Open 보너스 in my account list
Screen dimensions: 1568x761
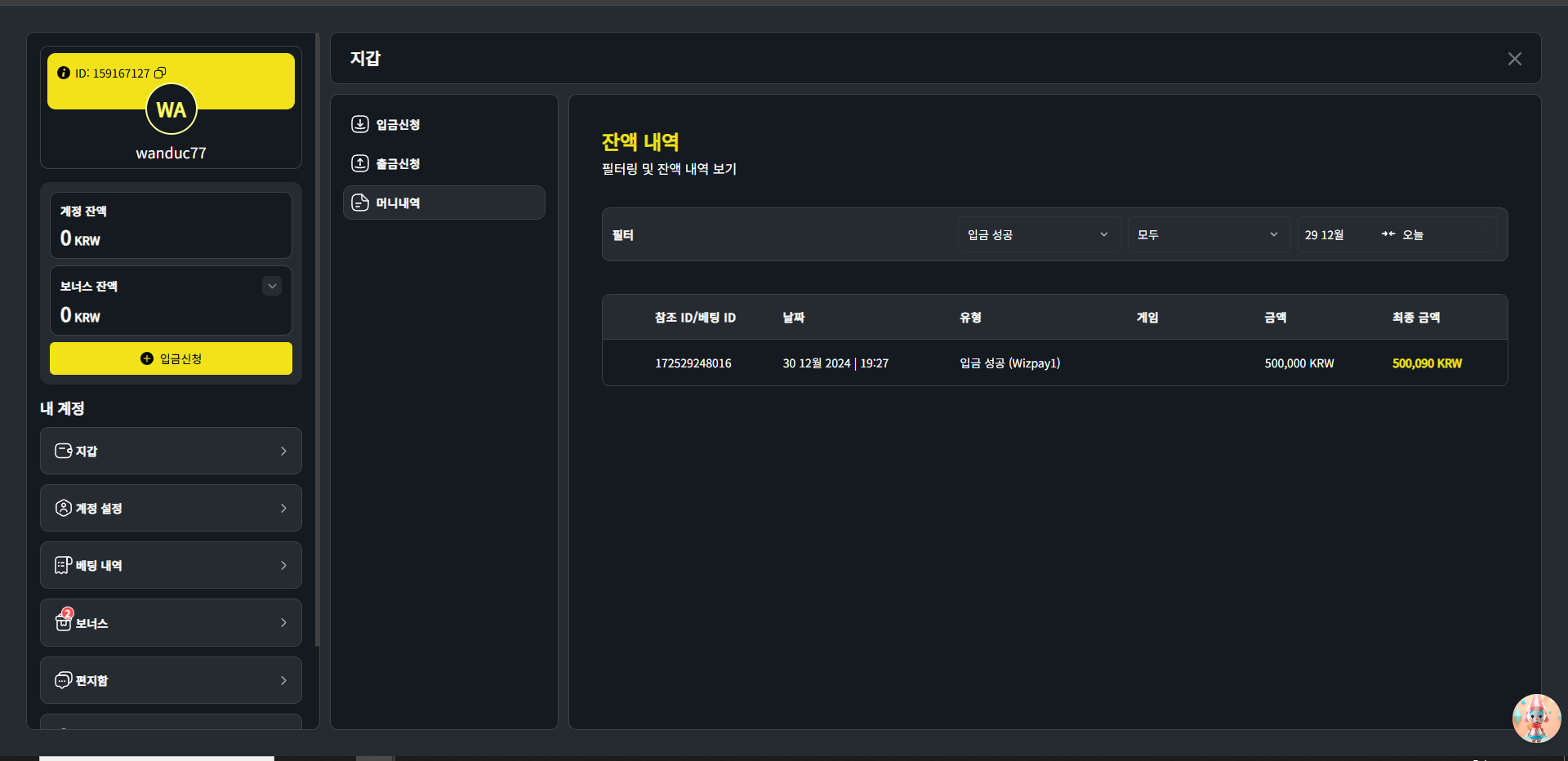coord(171,622)
